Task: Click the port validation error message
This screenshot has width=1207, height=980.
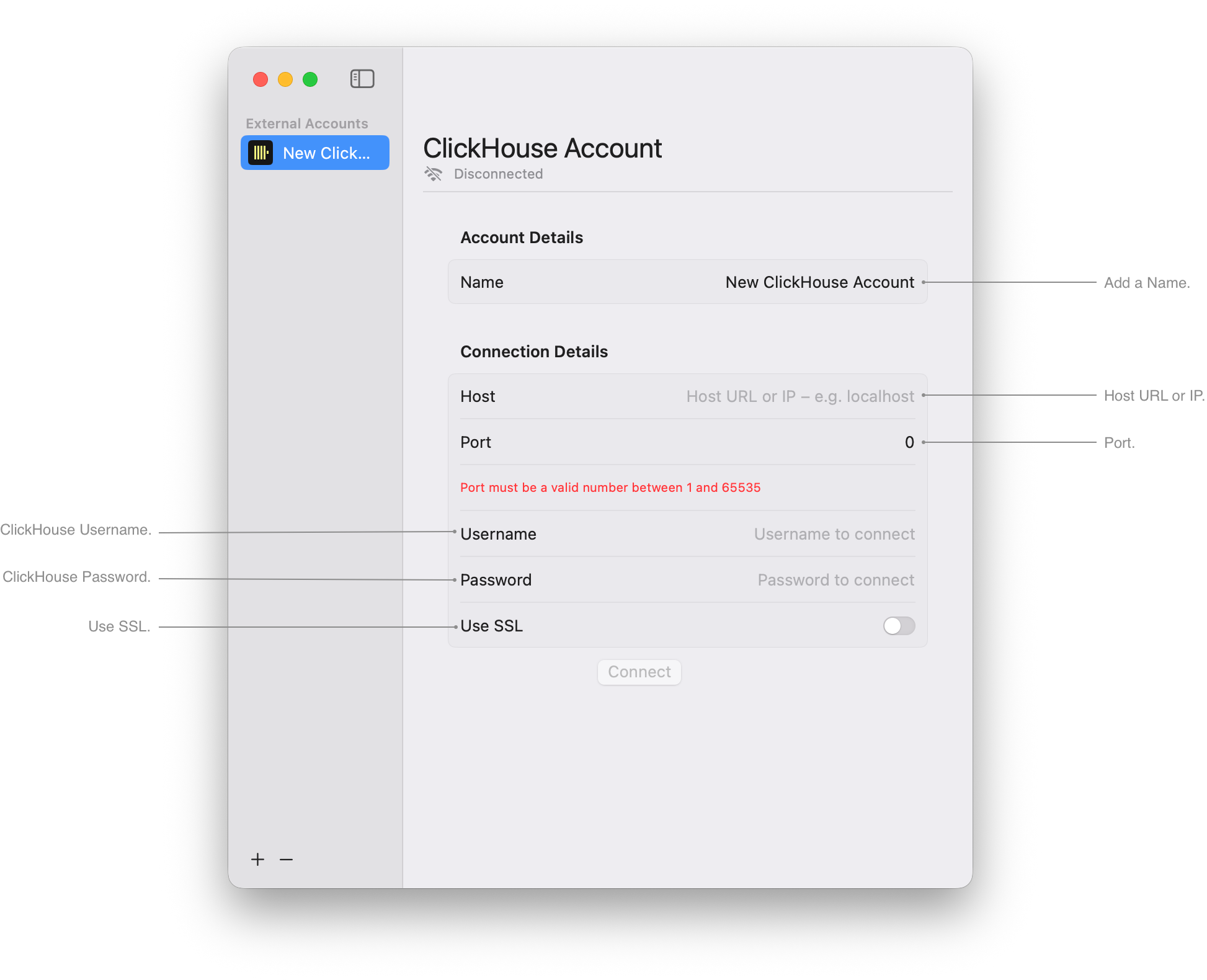Action: point(610,488)
